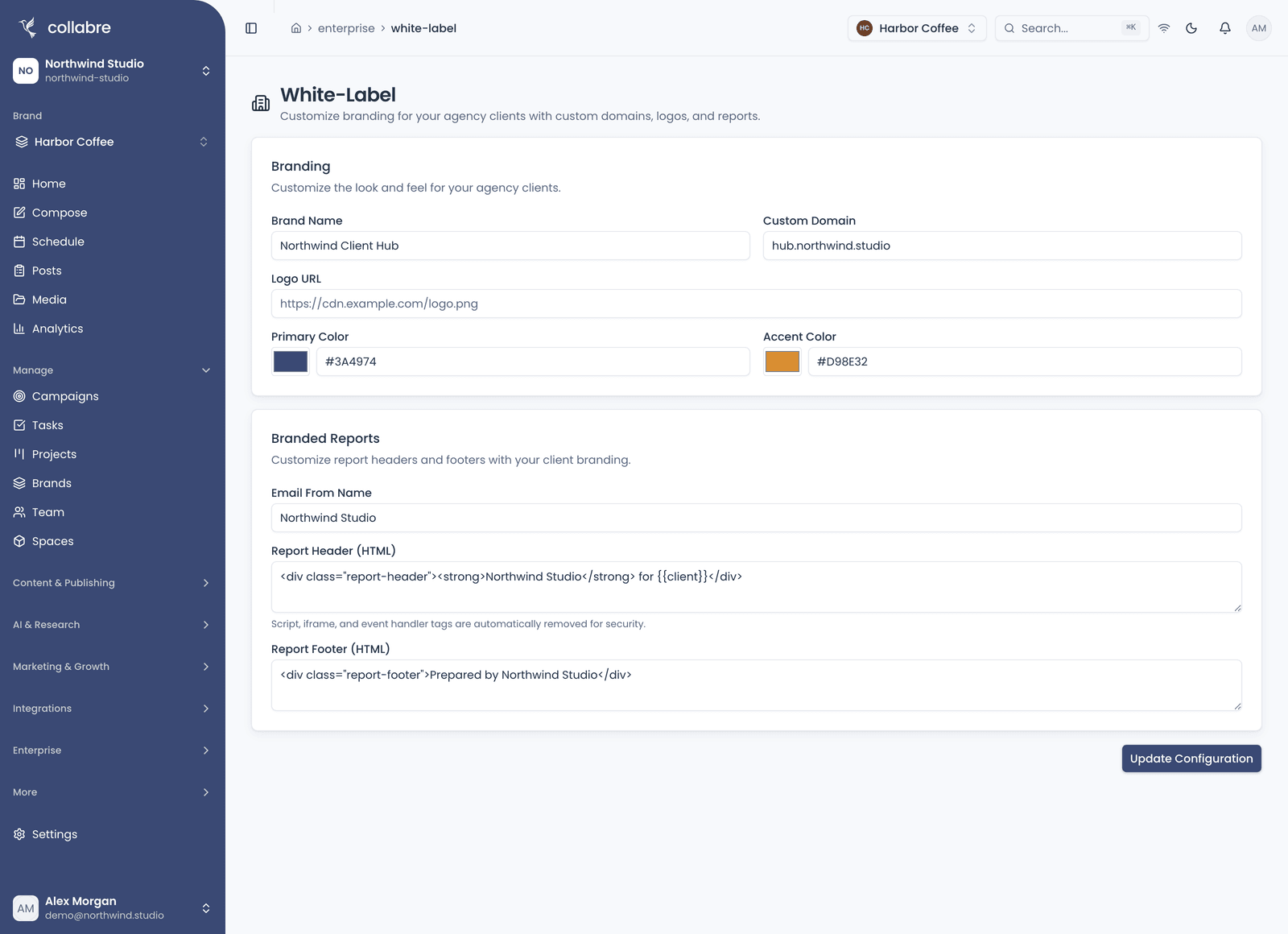Click Update Configuration button

point(1191,758)
